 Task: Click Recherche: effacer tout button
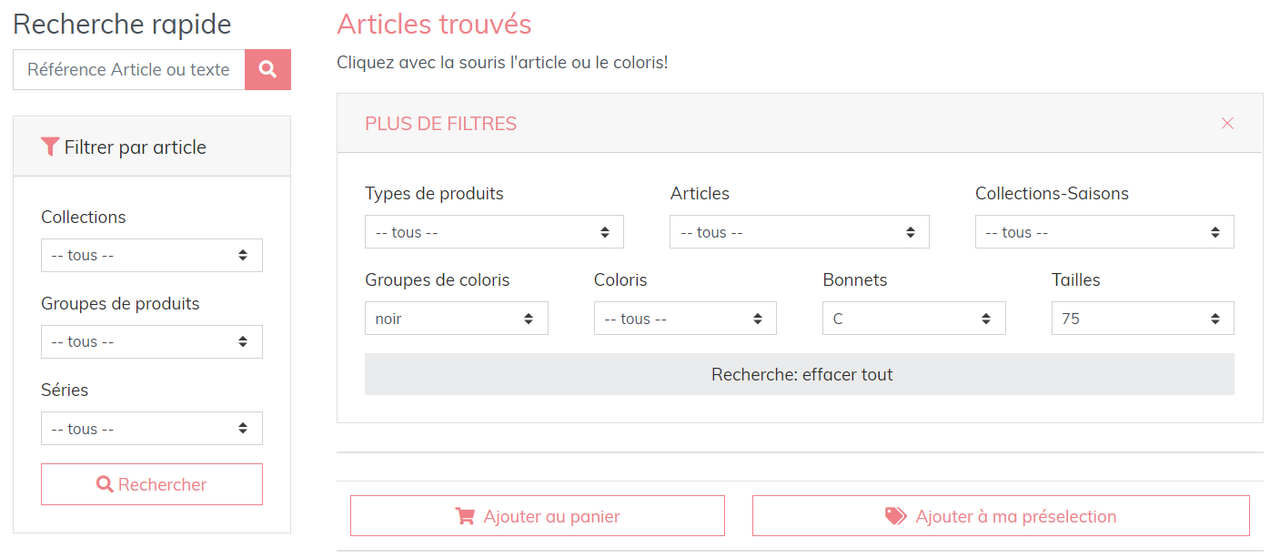coord(800,374)
